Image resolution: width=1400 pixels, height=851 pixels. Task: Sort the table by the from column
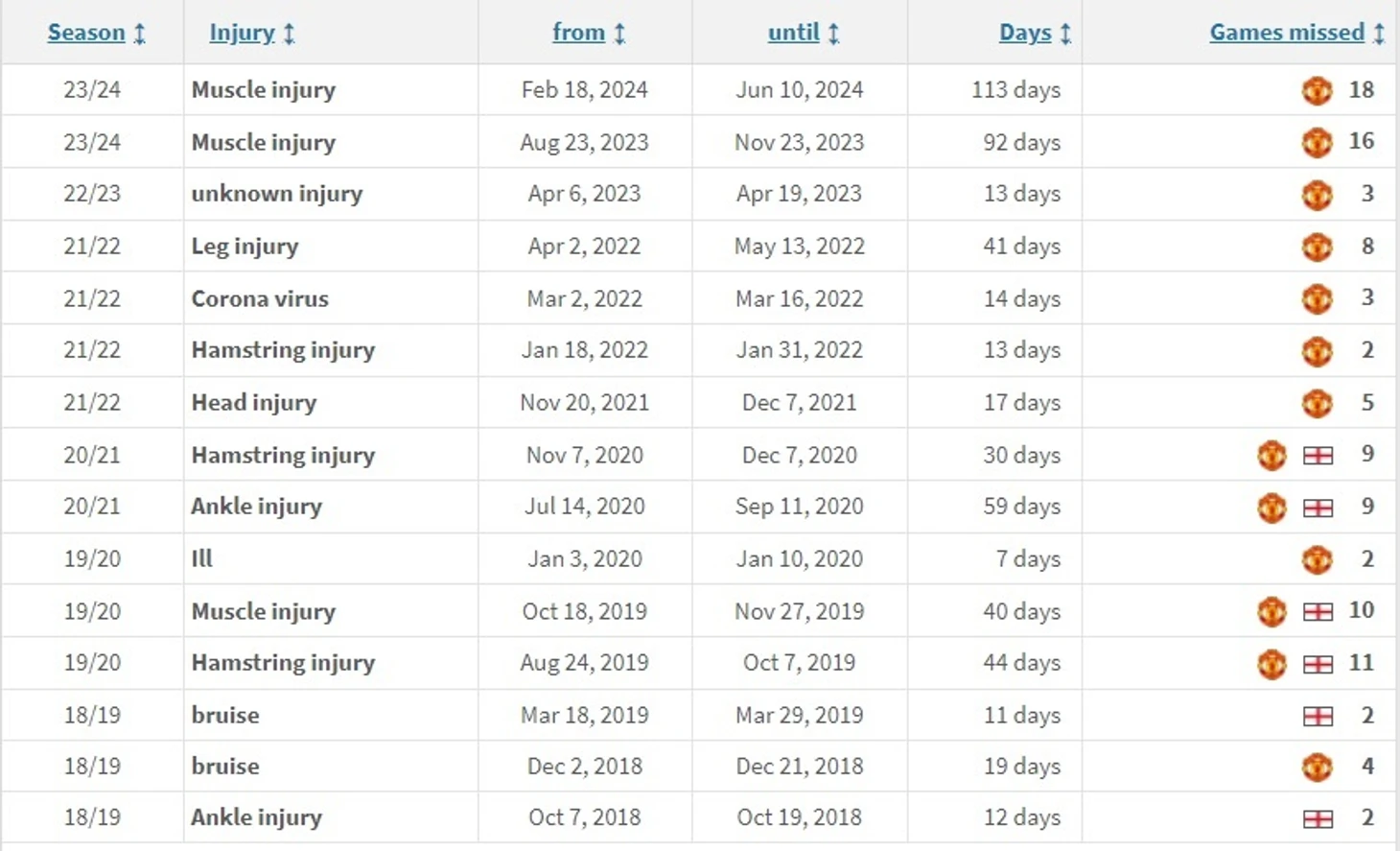[578, 33]
